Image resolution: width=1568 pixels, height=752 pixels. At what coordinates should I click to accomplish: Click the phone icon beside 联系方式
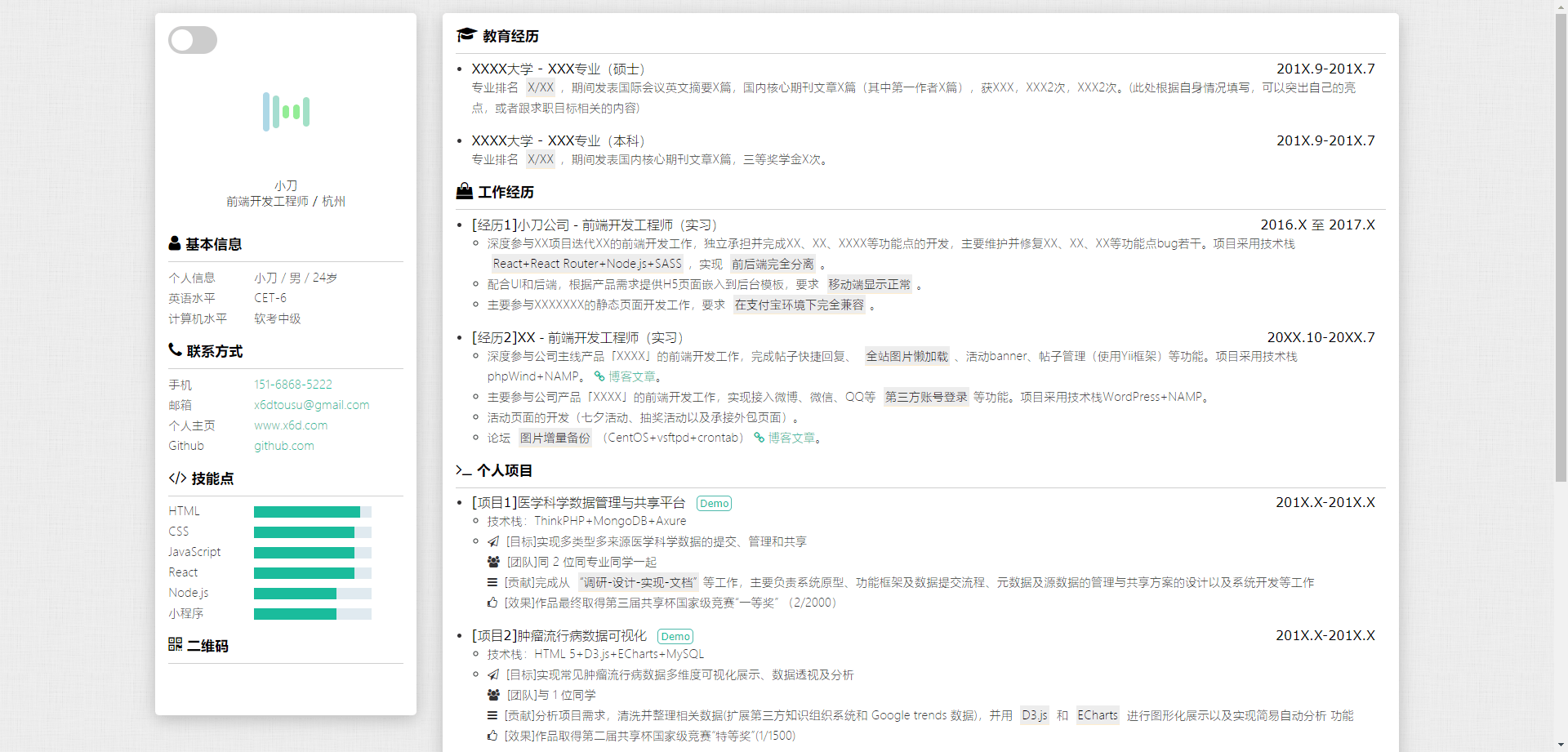tap(174, 349)
